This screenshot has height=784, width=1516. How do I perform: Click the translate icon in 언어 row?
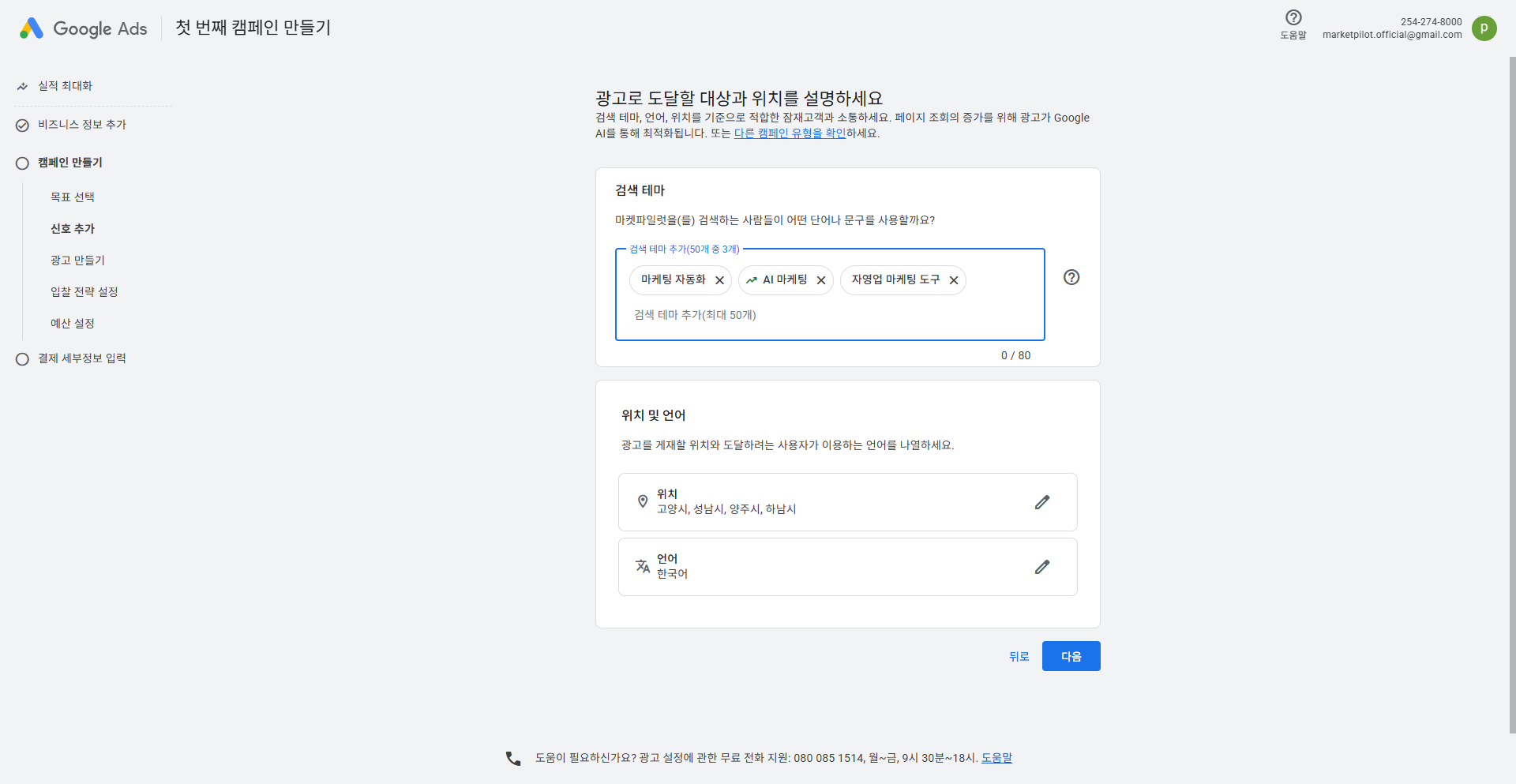click(x=643, y=566)
